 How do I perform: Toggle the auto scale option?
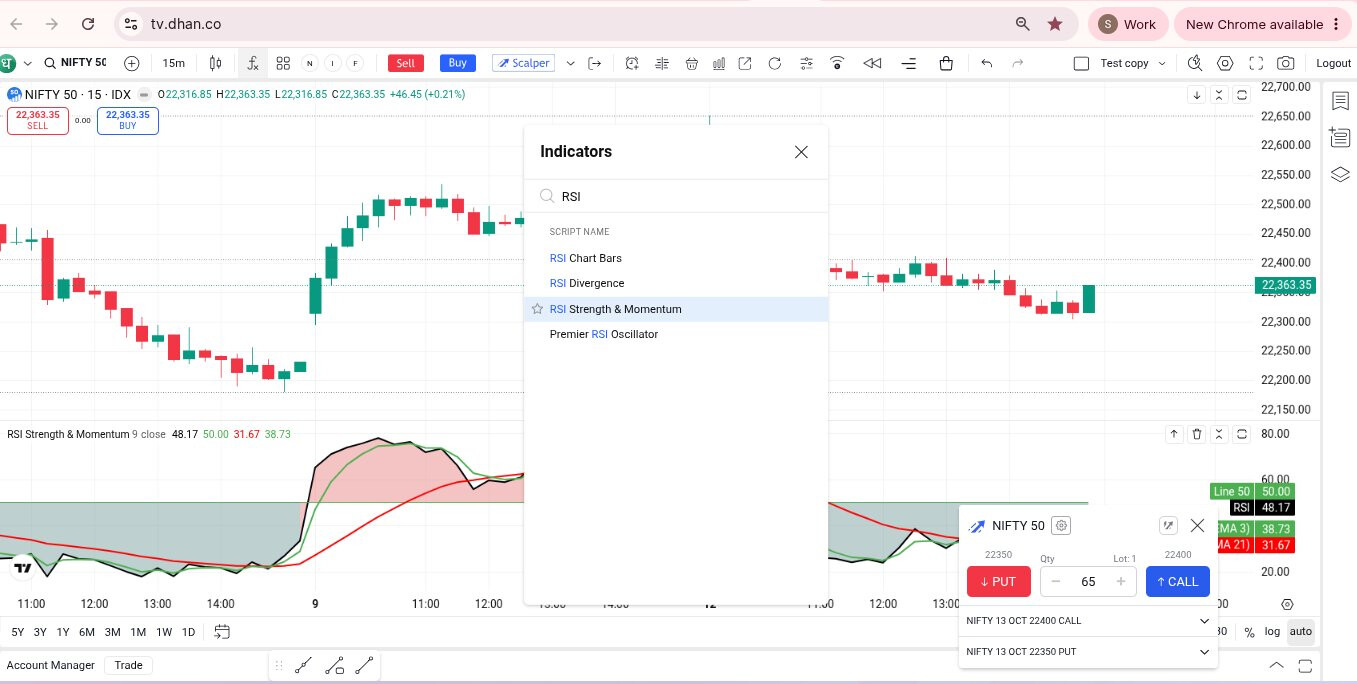click(1300, 631)
